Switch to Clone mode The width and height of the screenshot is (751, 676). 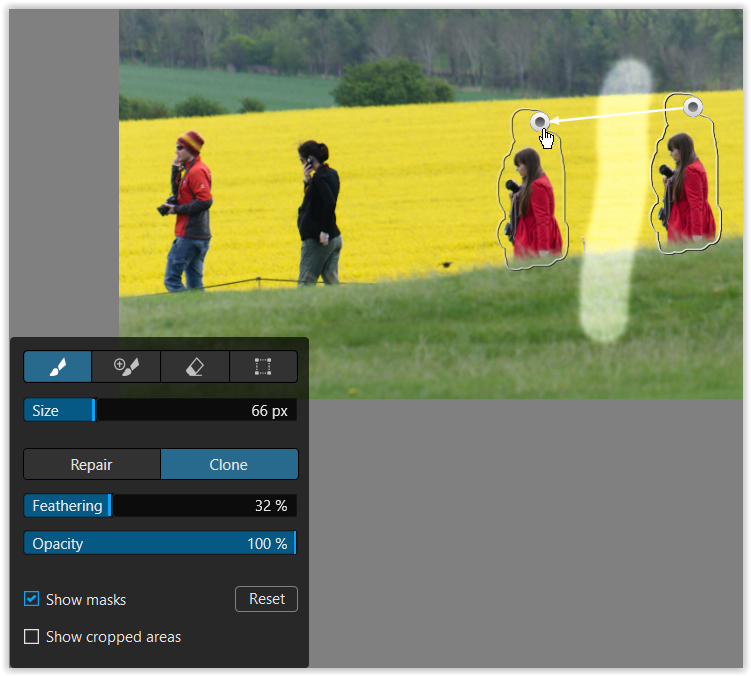(x=229, y=464)
